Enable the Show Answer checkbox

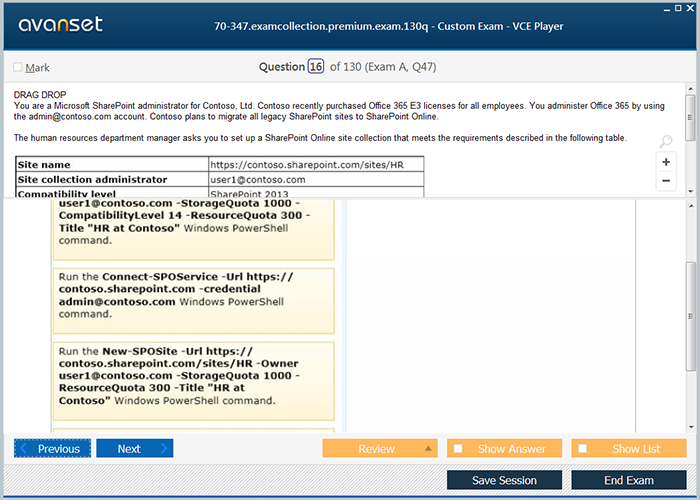[458, 448]
